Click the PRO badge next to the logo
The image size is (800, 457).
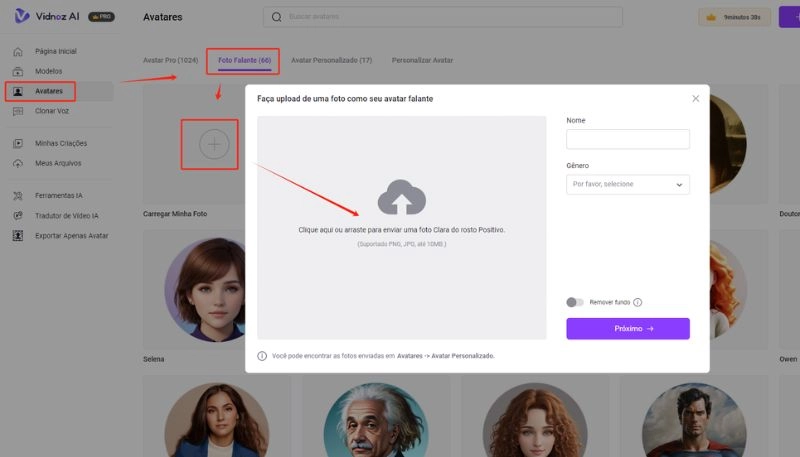coord(102,17)
